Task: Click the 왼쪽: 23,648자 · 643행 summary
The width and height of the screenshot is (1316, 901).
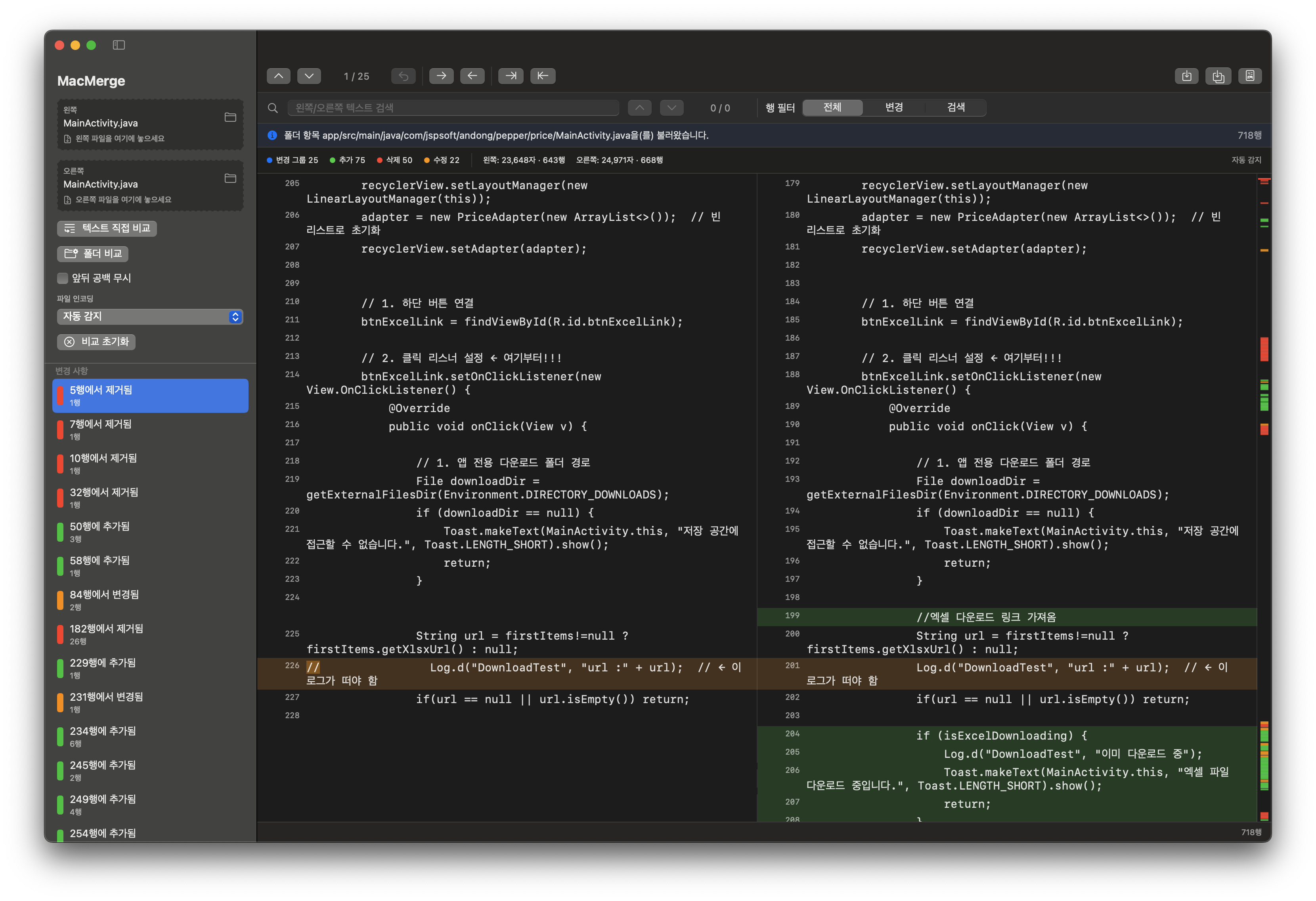Action: pyautogui.click(x=524, y=160)
